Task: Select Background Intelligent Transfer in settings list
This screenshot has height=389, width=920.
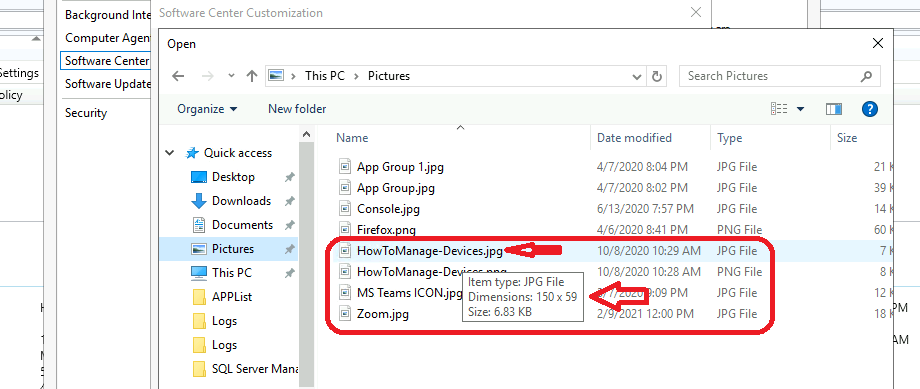Action: coord(108,15)
